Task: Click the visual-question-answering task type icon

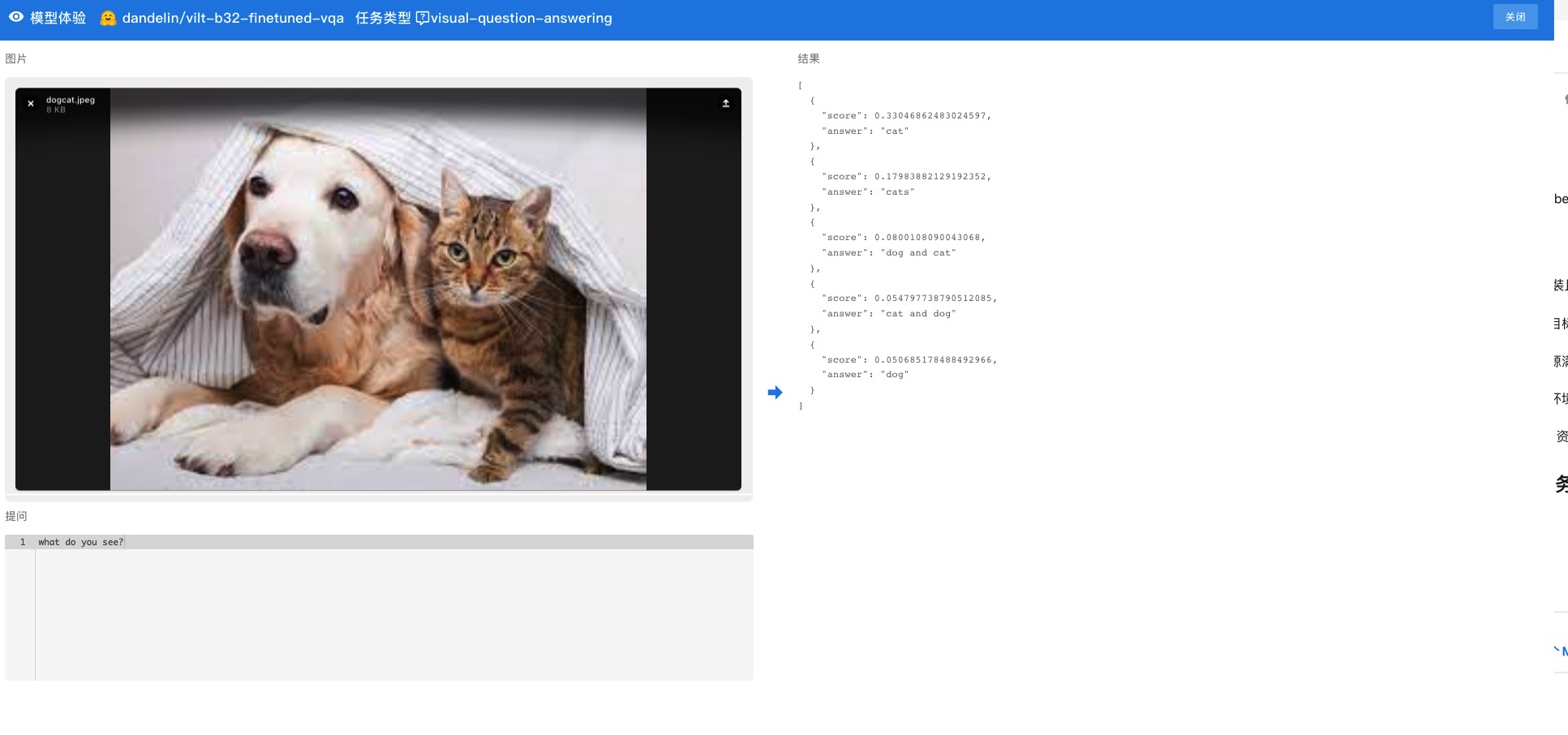Action: pyautogui.click(x=423, y=18)
